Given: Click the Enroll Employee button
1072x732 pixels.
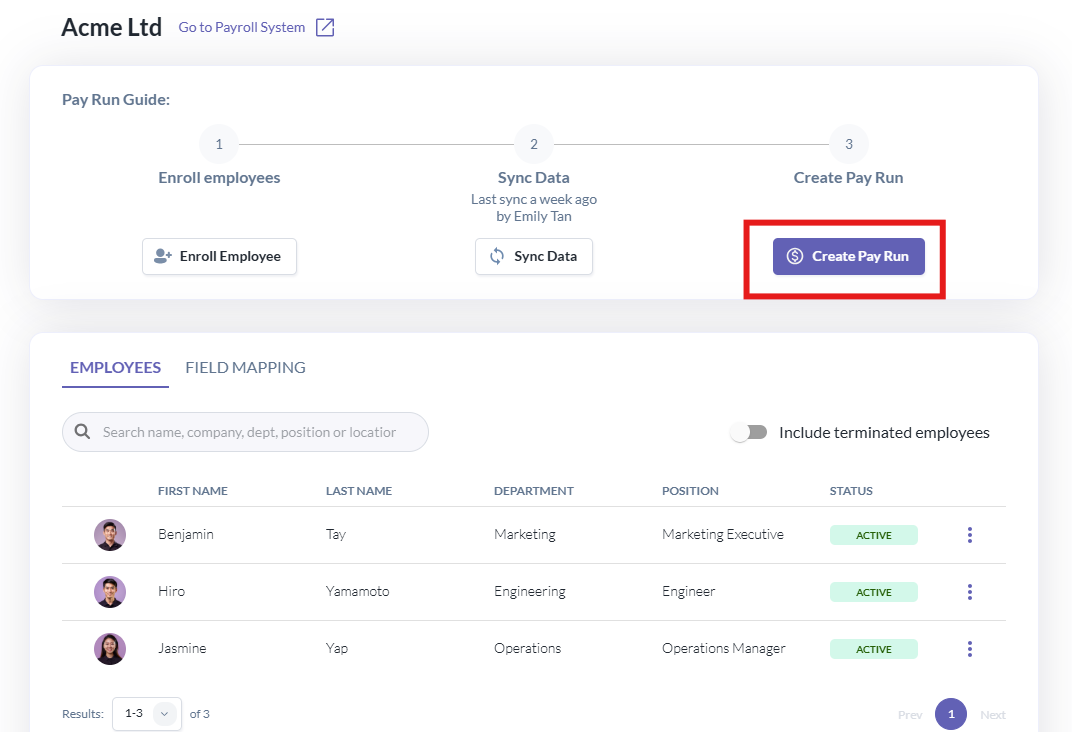Looking at the screenshot, I should pos(219,256).
